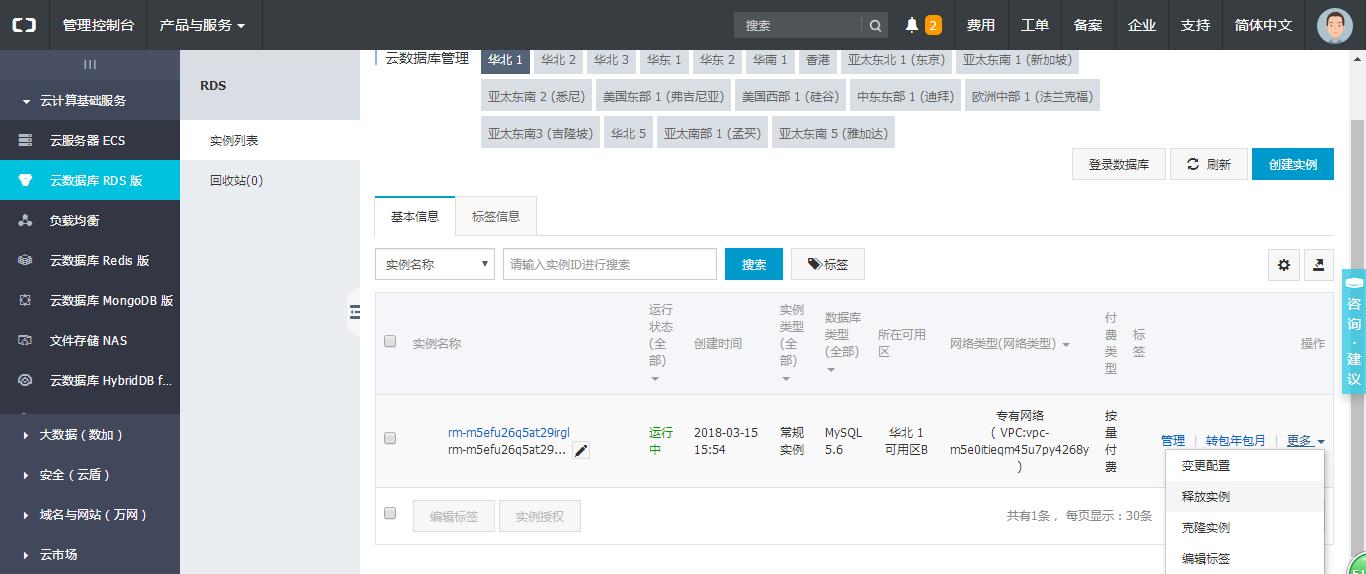Open the 实例名称 search type dropdown

(x=435, y=265)
